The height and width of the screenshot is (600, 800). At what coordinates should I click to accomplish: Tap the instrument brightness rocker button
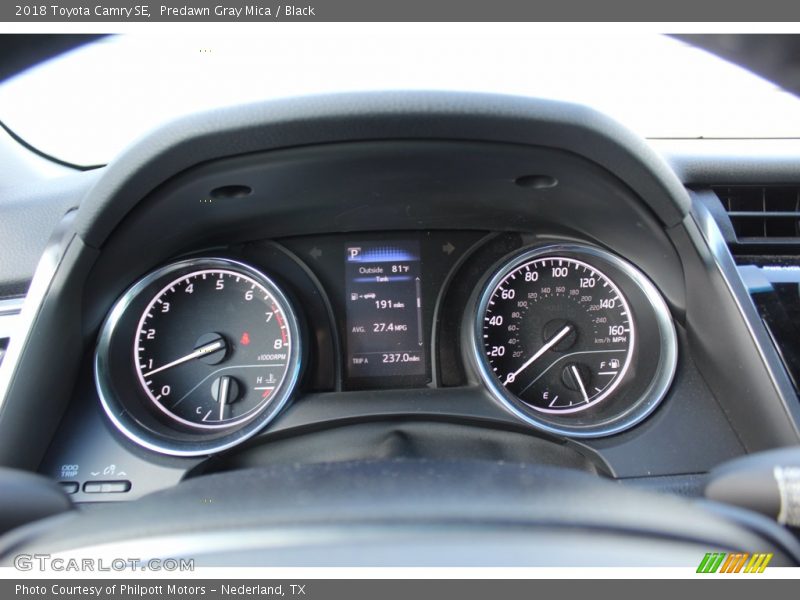pos(107,487)
